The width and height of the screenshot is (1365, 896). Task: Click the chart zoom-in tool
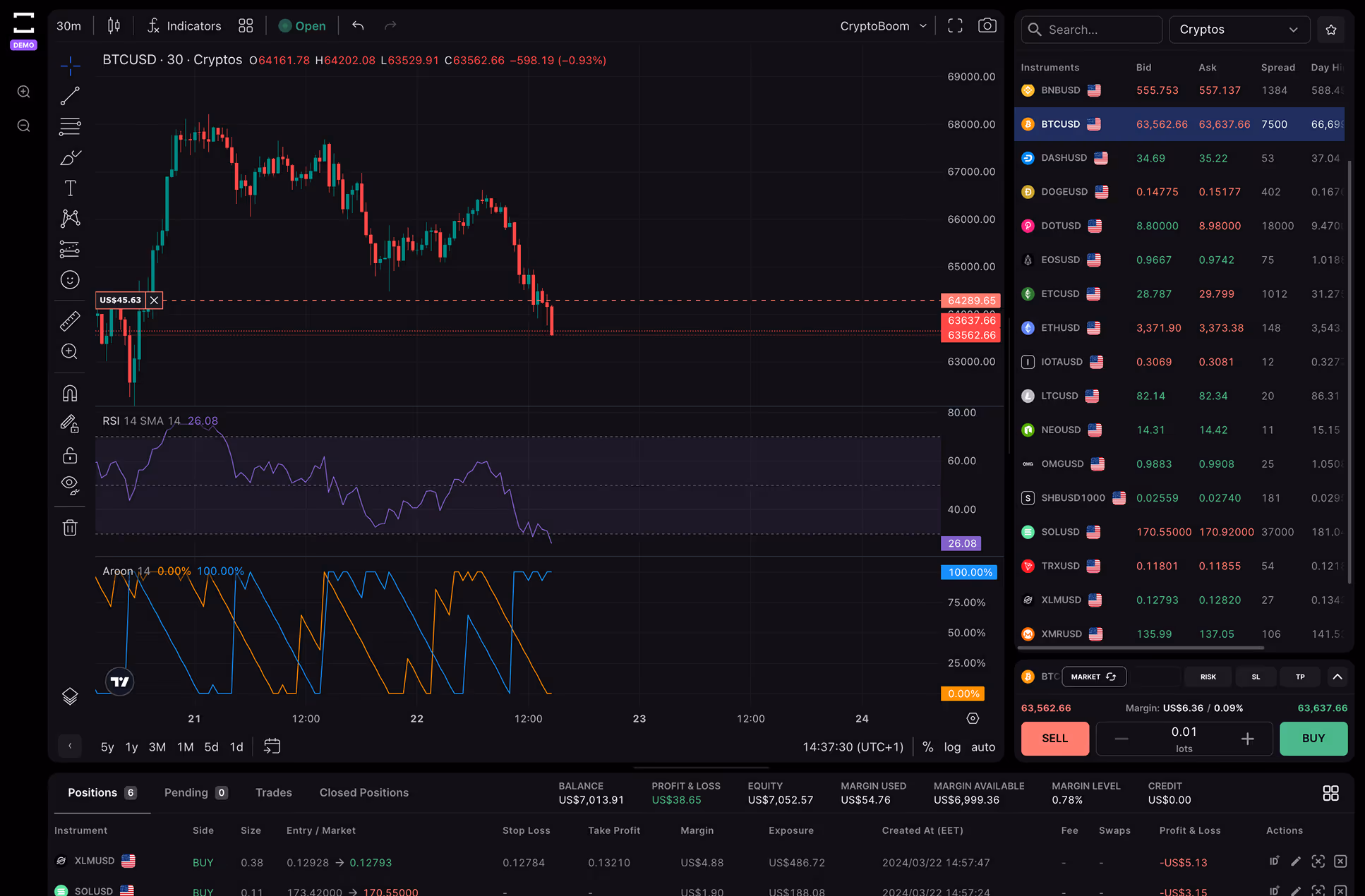coord(70,351)
